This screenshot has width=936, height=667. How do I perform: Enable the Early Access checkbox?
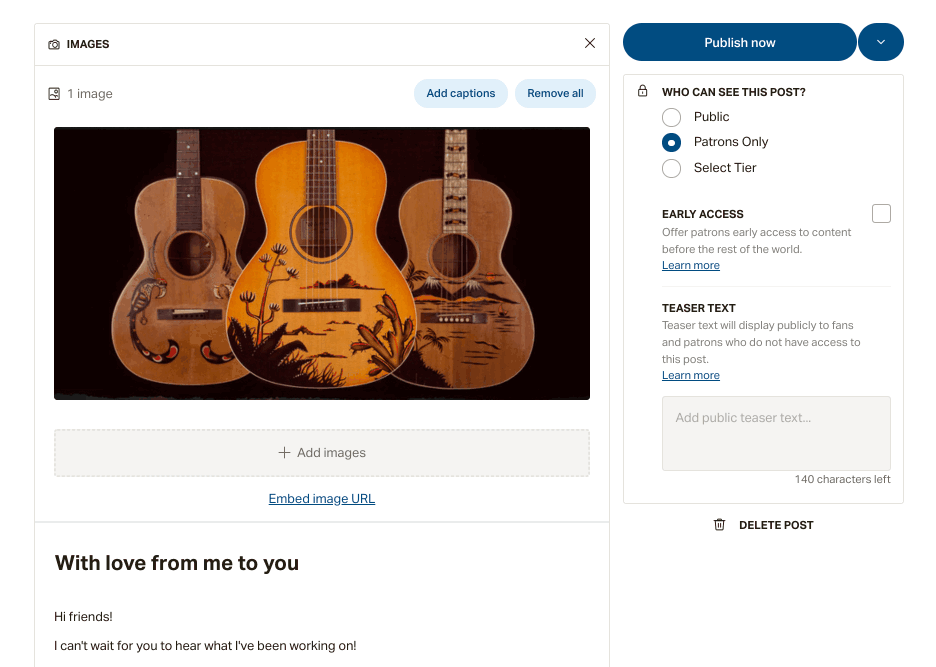(881, 213)
